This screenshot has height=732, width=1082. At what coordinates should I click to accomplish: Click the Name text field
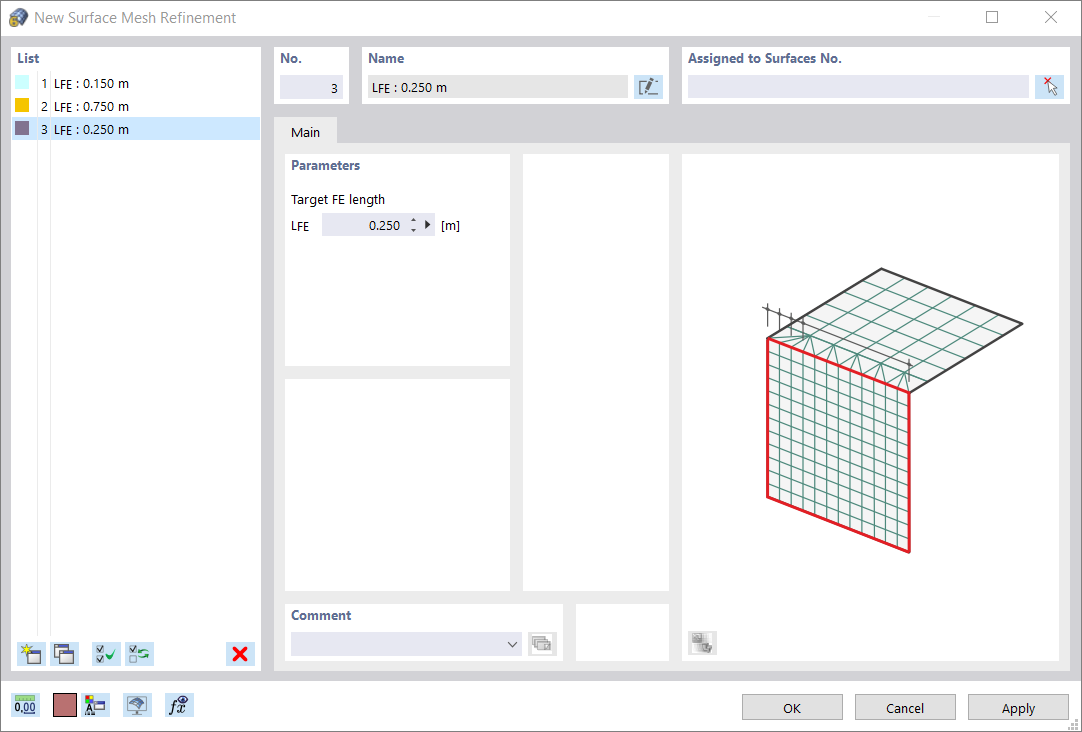point(498,88)
